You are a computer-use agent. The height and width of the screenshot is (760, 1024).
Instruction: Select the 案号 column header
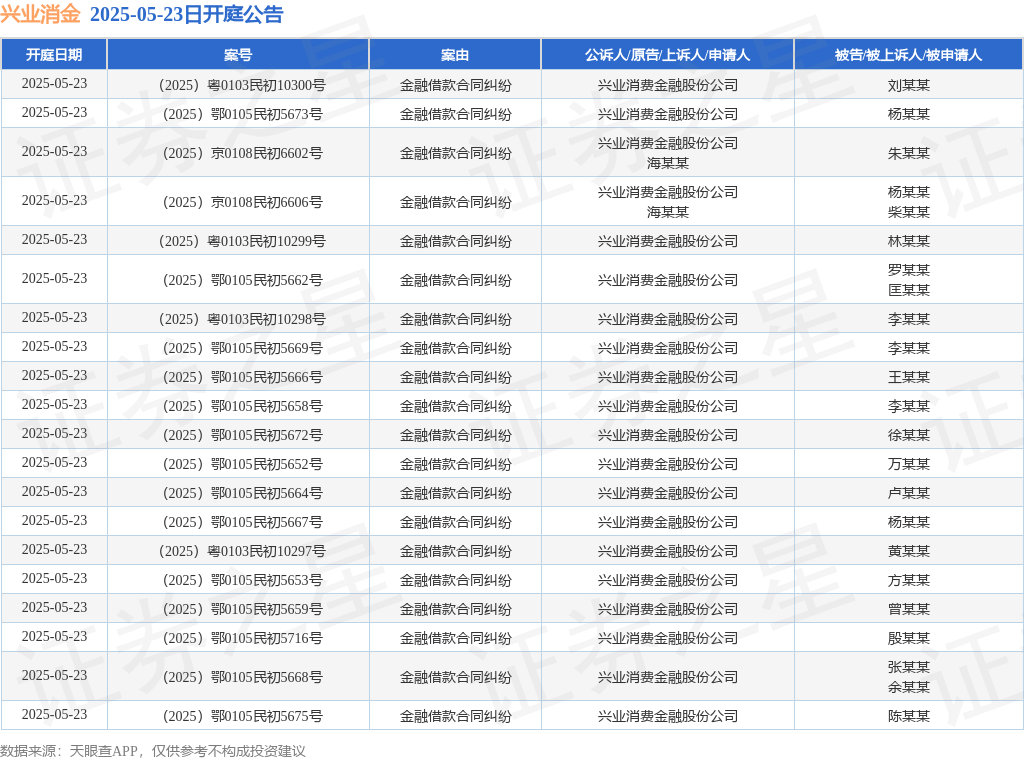coord(238,55)
